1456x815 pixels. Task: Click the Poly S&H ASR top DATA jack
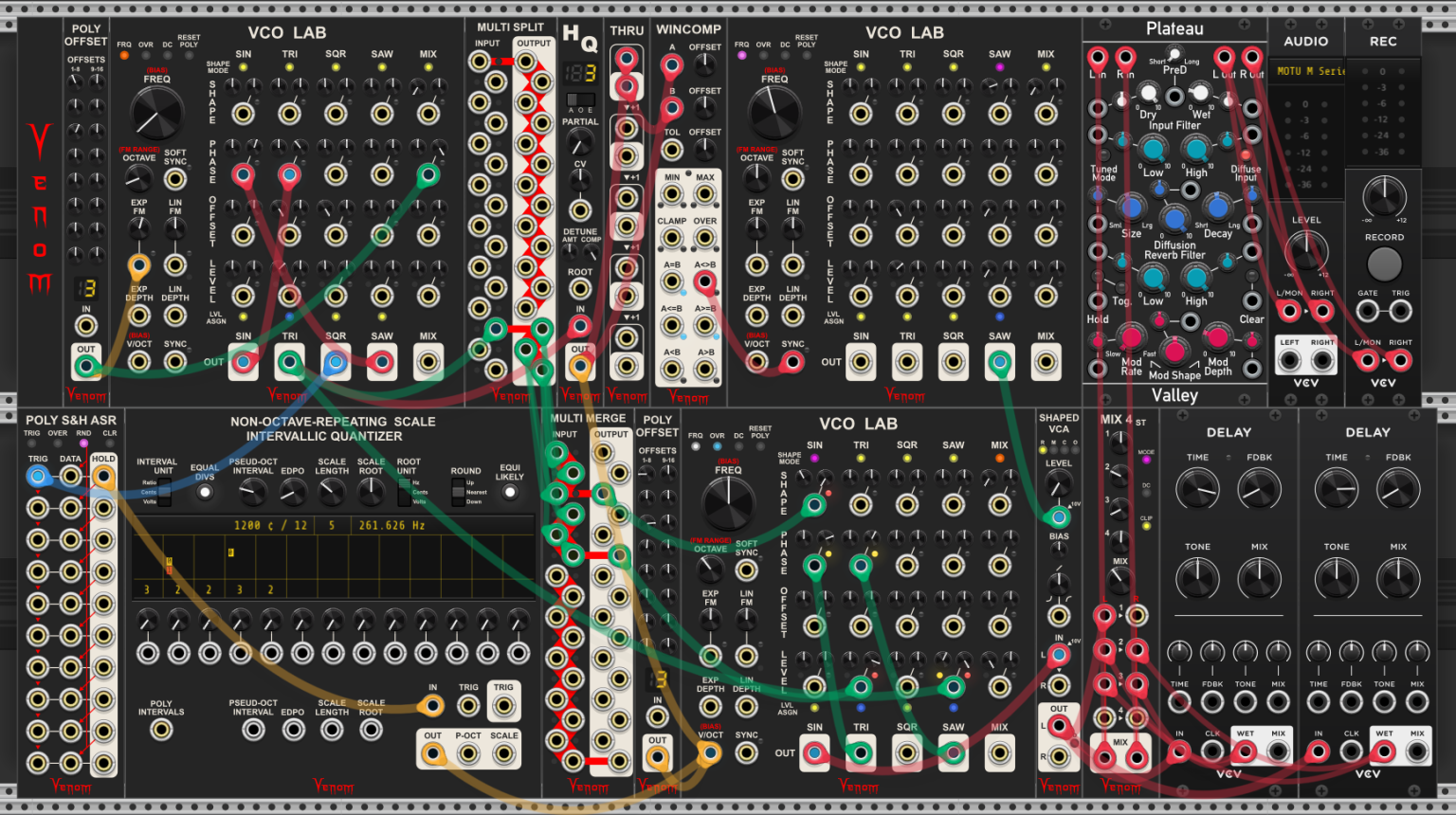(x=70, y=477)
